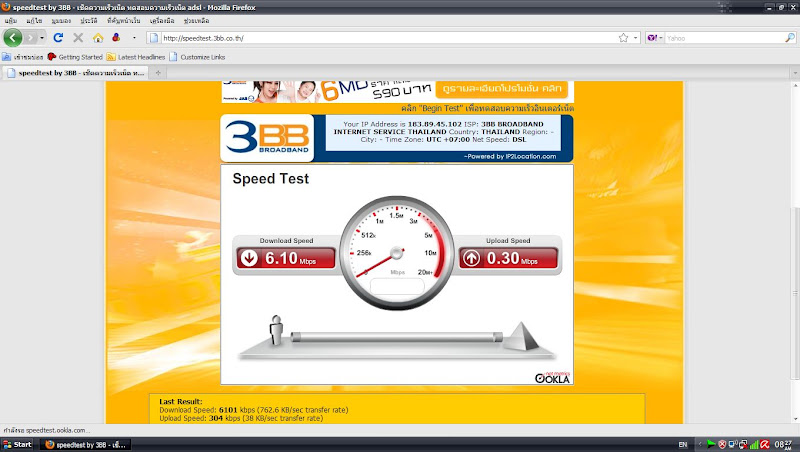Image resolution: width=800 pixels, height=452 pixels.
Task: Go to Home page via house icon
Action: coord(98,38)
